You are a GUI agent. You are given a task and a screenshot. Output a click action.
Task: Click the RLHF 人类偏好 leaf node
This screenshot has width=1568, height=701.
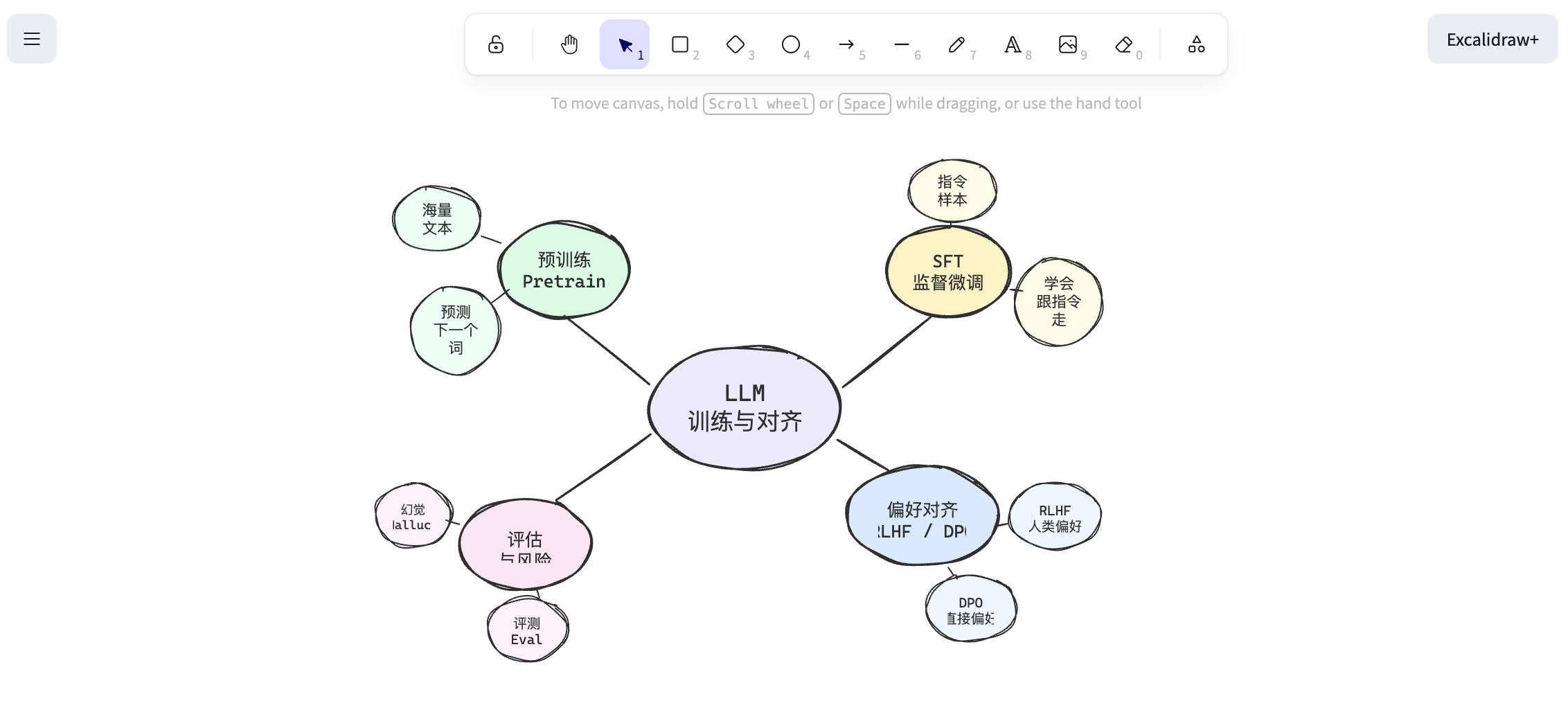click(1055, 517)
